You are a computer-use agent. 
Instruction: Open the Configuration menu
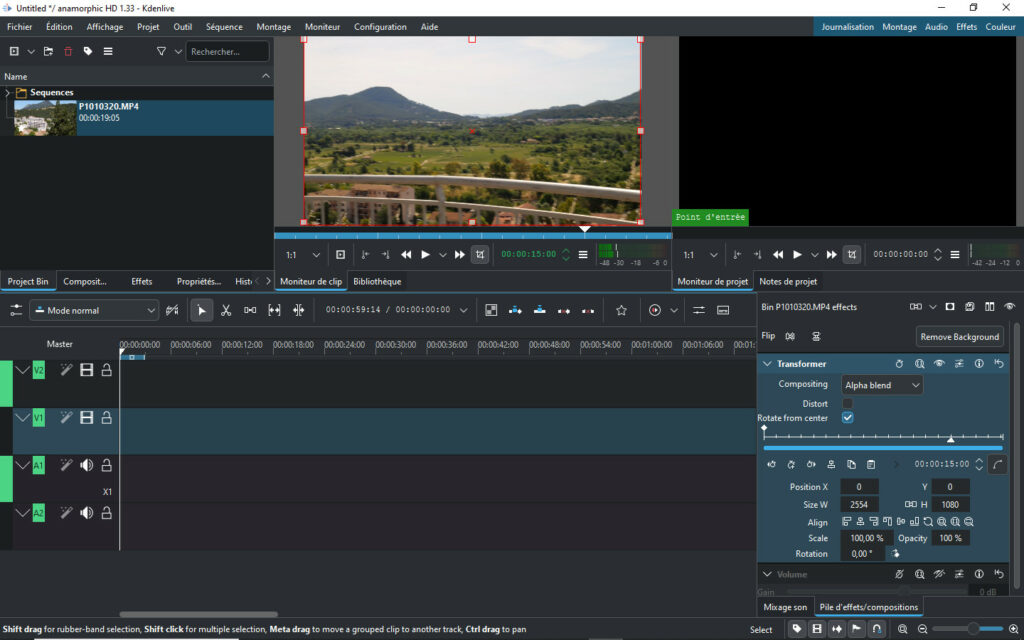coord(380,27)
